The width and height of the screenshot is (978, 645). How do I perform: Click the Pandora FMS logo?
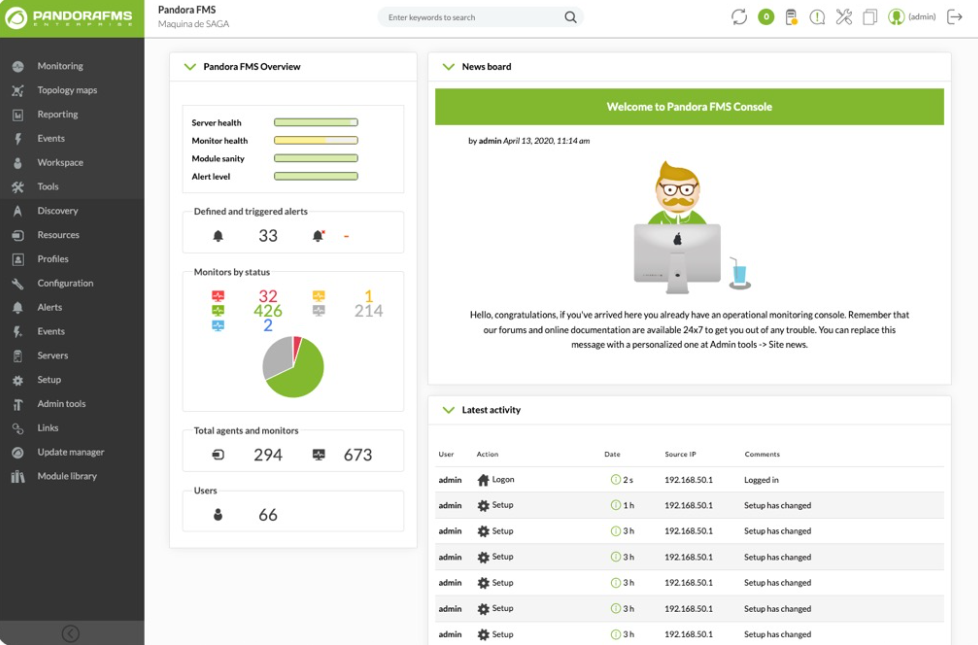[71, 18]
